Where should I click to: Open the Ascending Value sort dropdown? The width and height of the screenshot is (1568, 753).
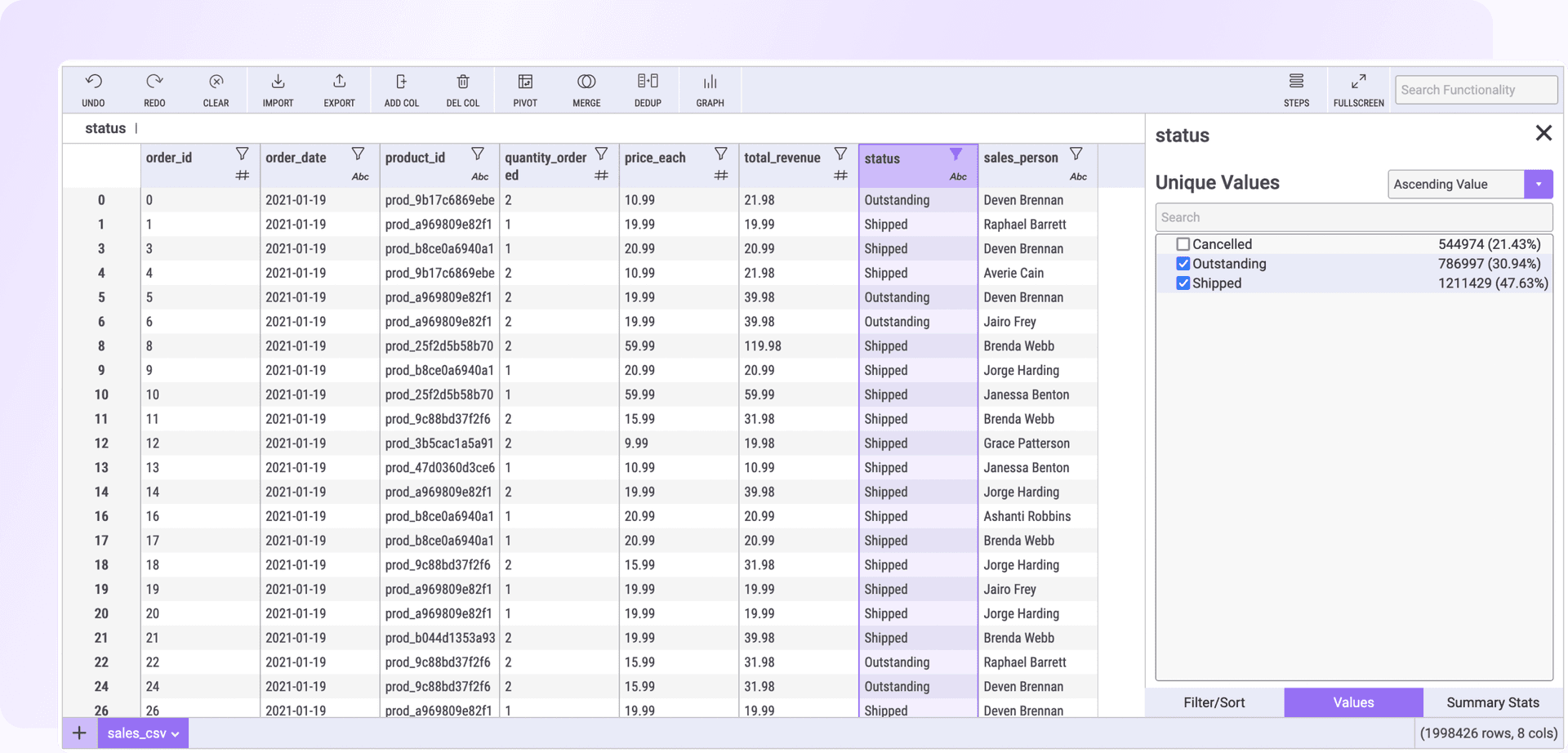click(1538, 185)
